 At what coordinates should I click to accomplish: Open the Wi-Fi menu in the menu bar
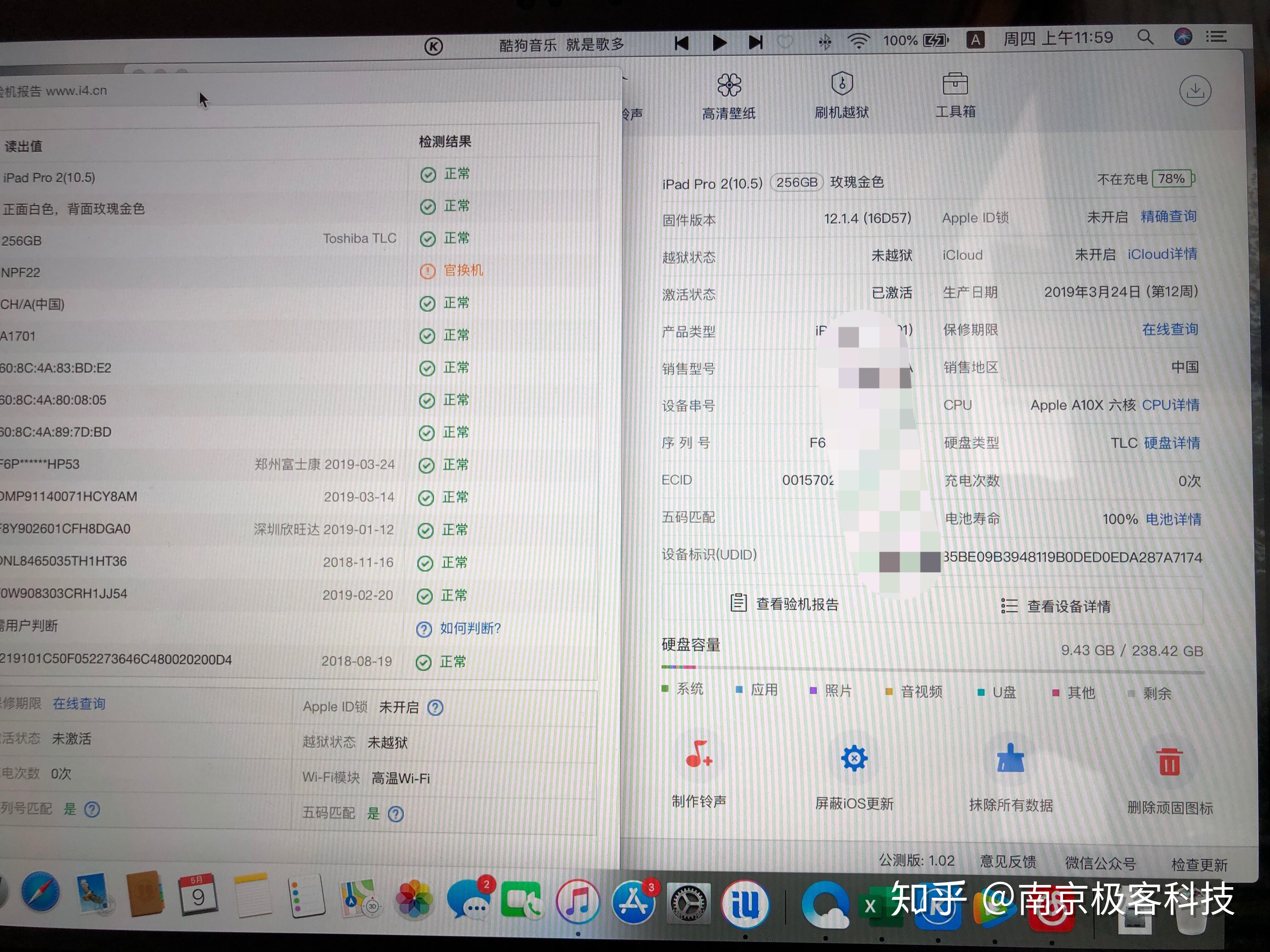(858, 41)
